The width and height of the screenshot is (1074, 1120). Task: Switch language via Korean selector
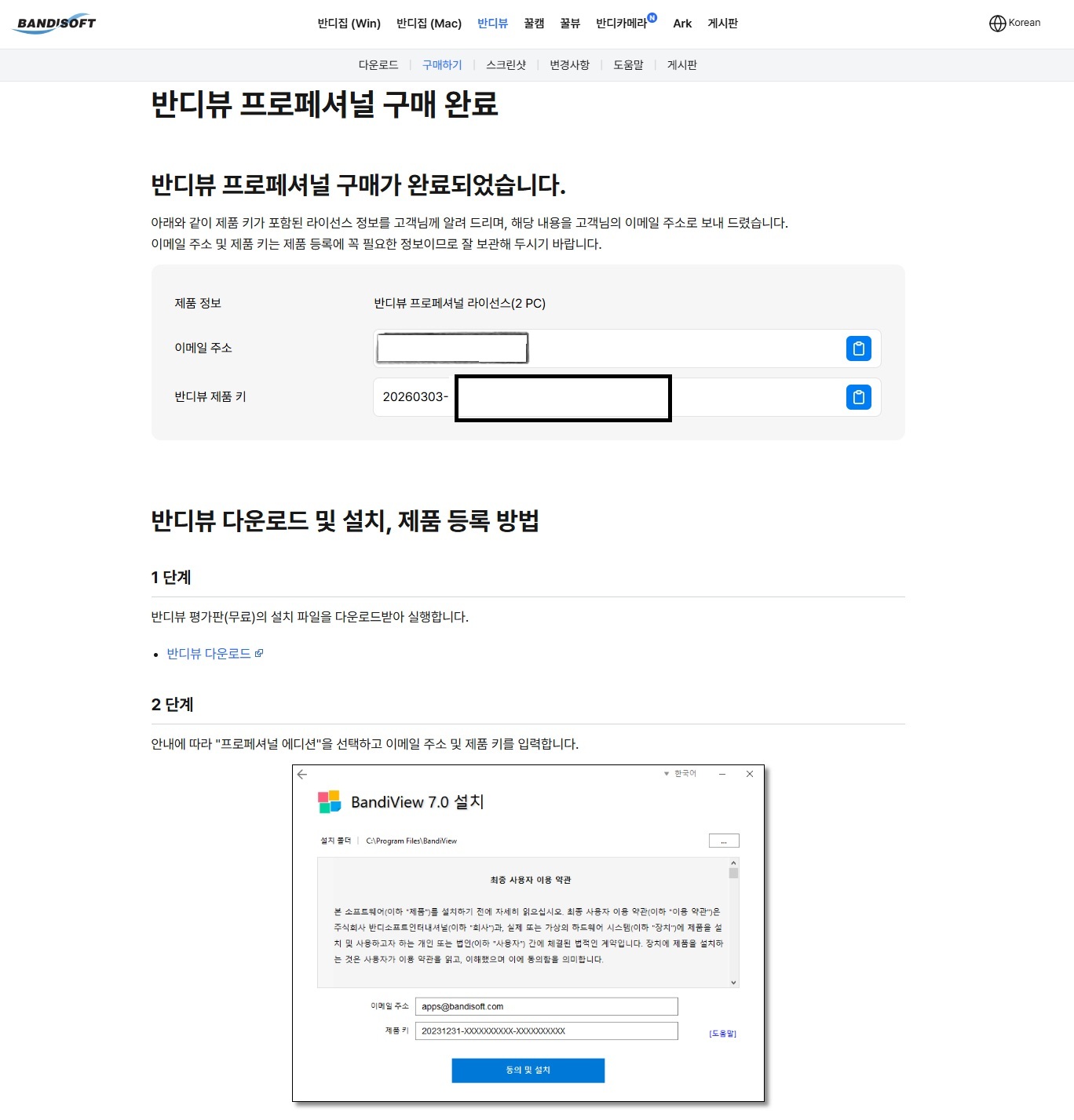tap(1014, 24)
